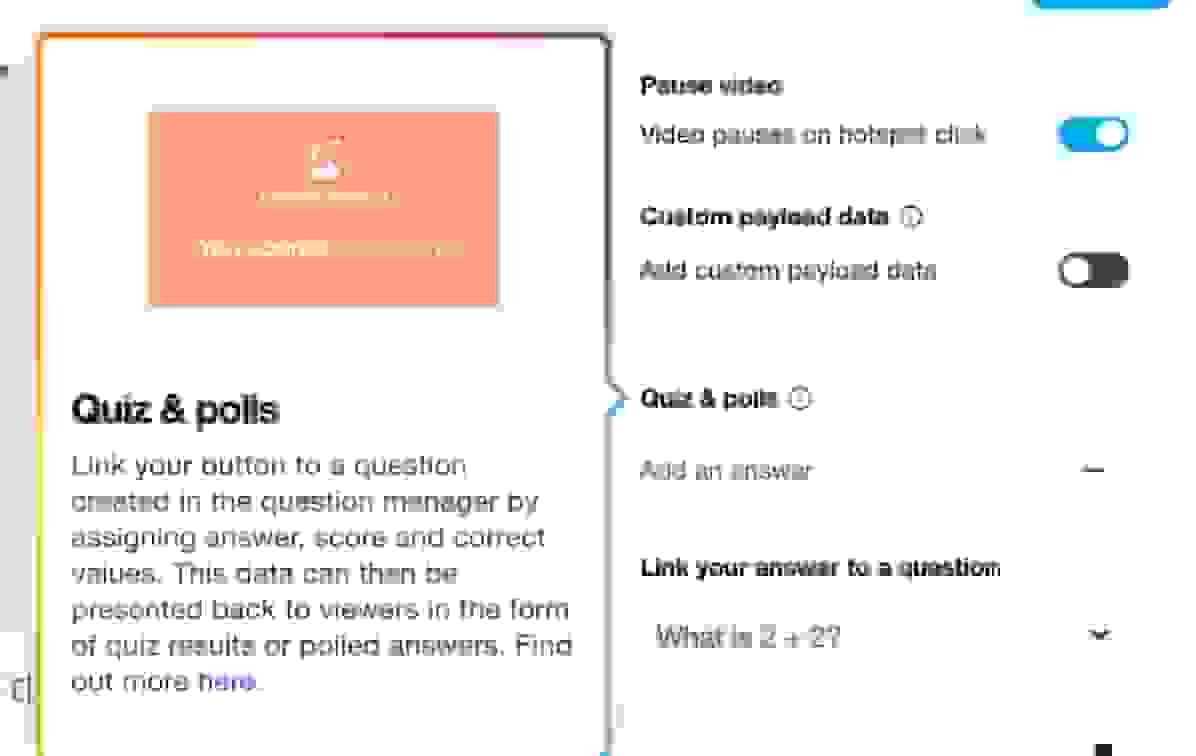This screenshot has height=756, width=1196.
Task: Click the tooltip description paragraph
Action: point(320,573)
